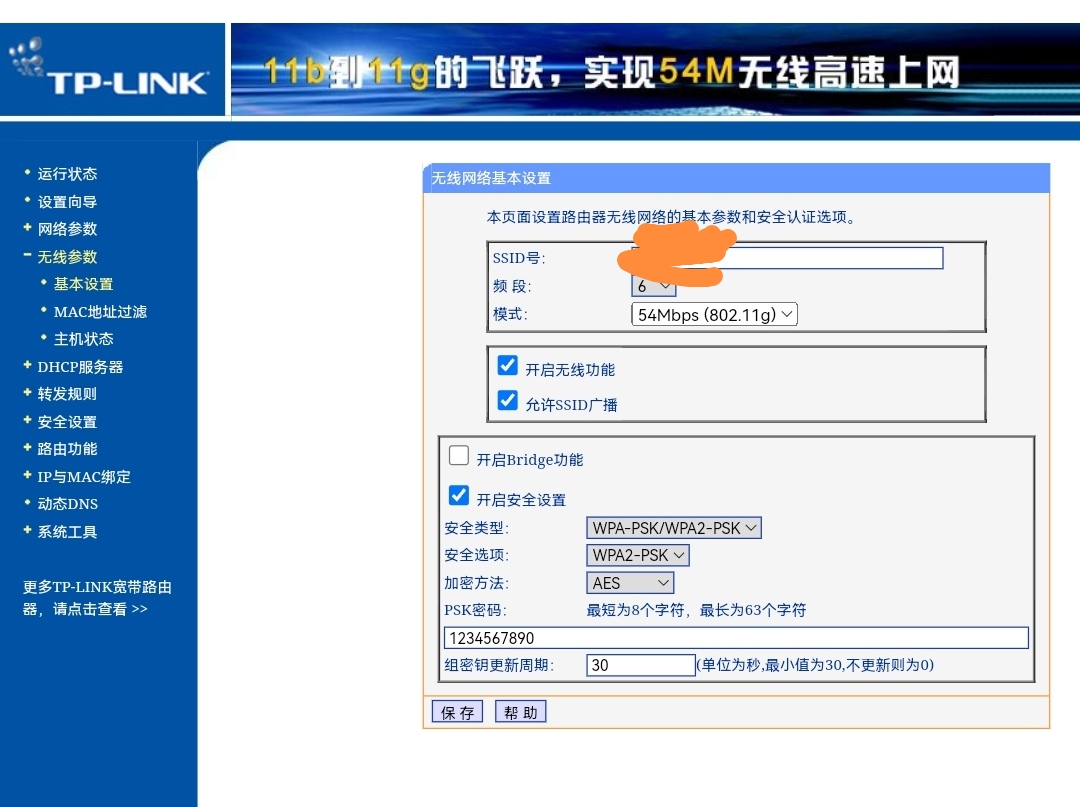Open MAC地址过滤 submenu item
The image size is (1080, 807).
[x=101, y=312]
